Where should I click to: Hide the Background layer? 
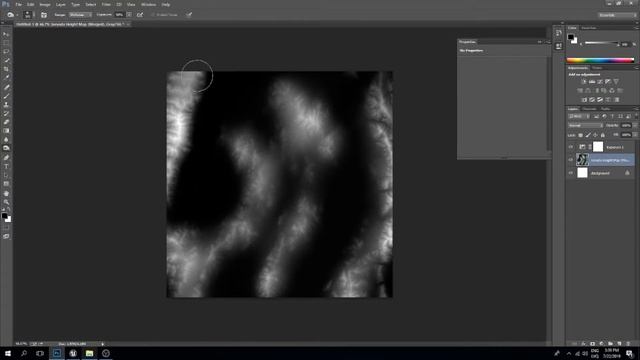point(571,173)
